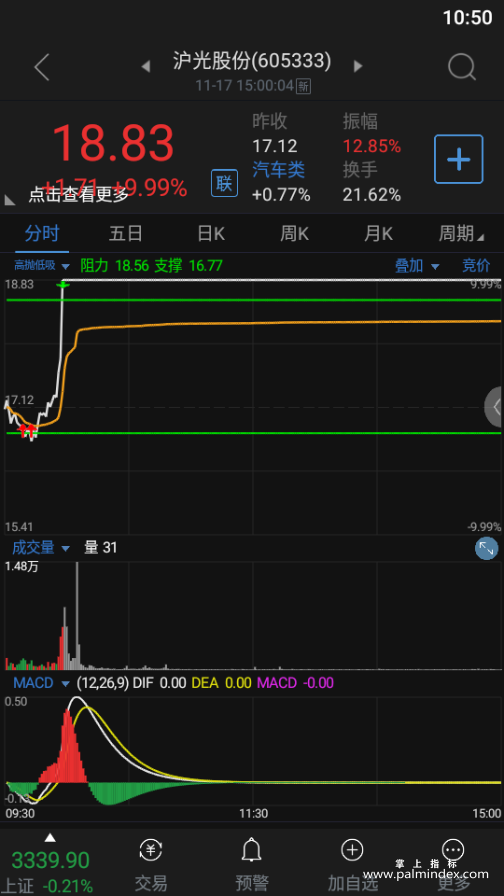Tap the 联 linked stocks icon
The width and height of the screenshot is (504, 896).
224,183
